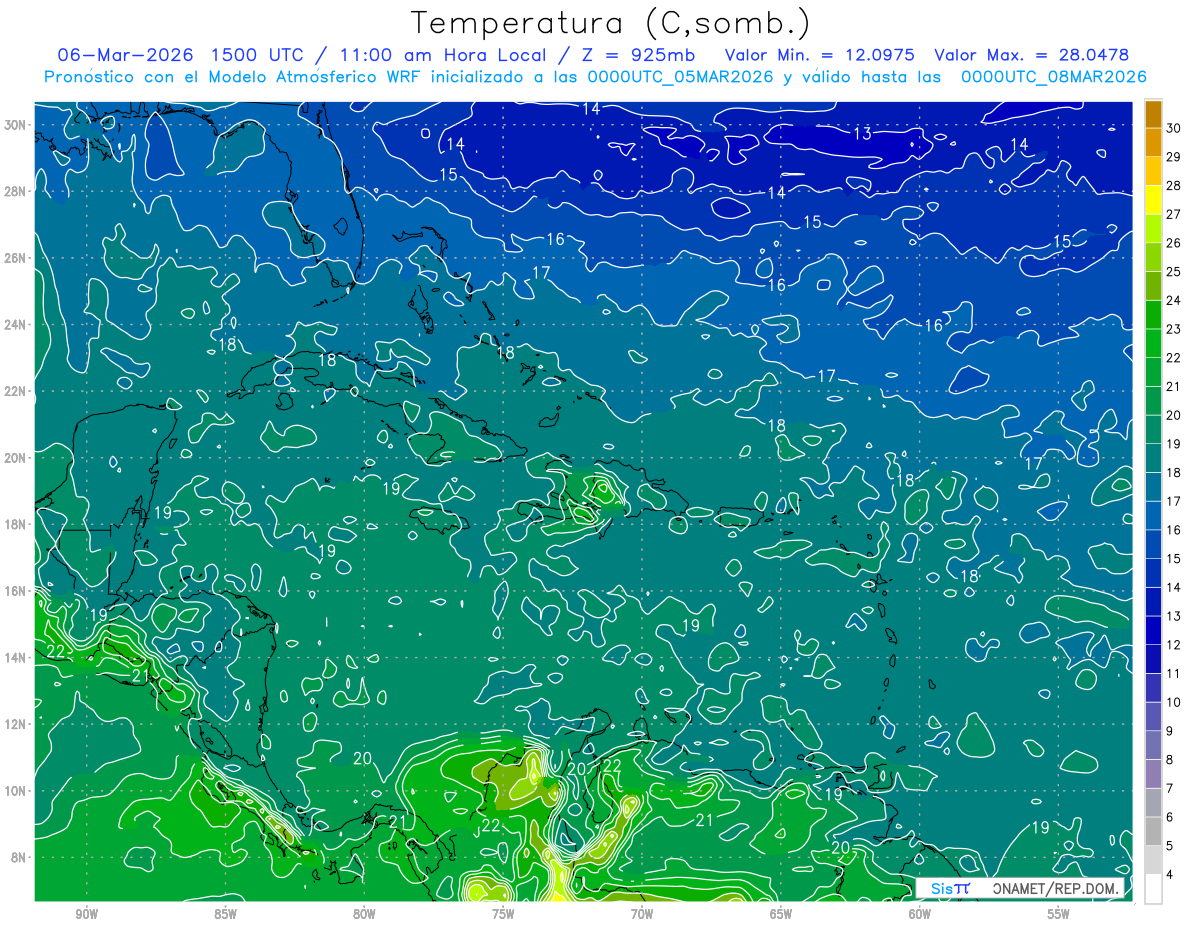Screen dimensions: 1200x927
Task: Click the legend value '30'
Action: (x=1174, y=128)
